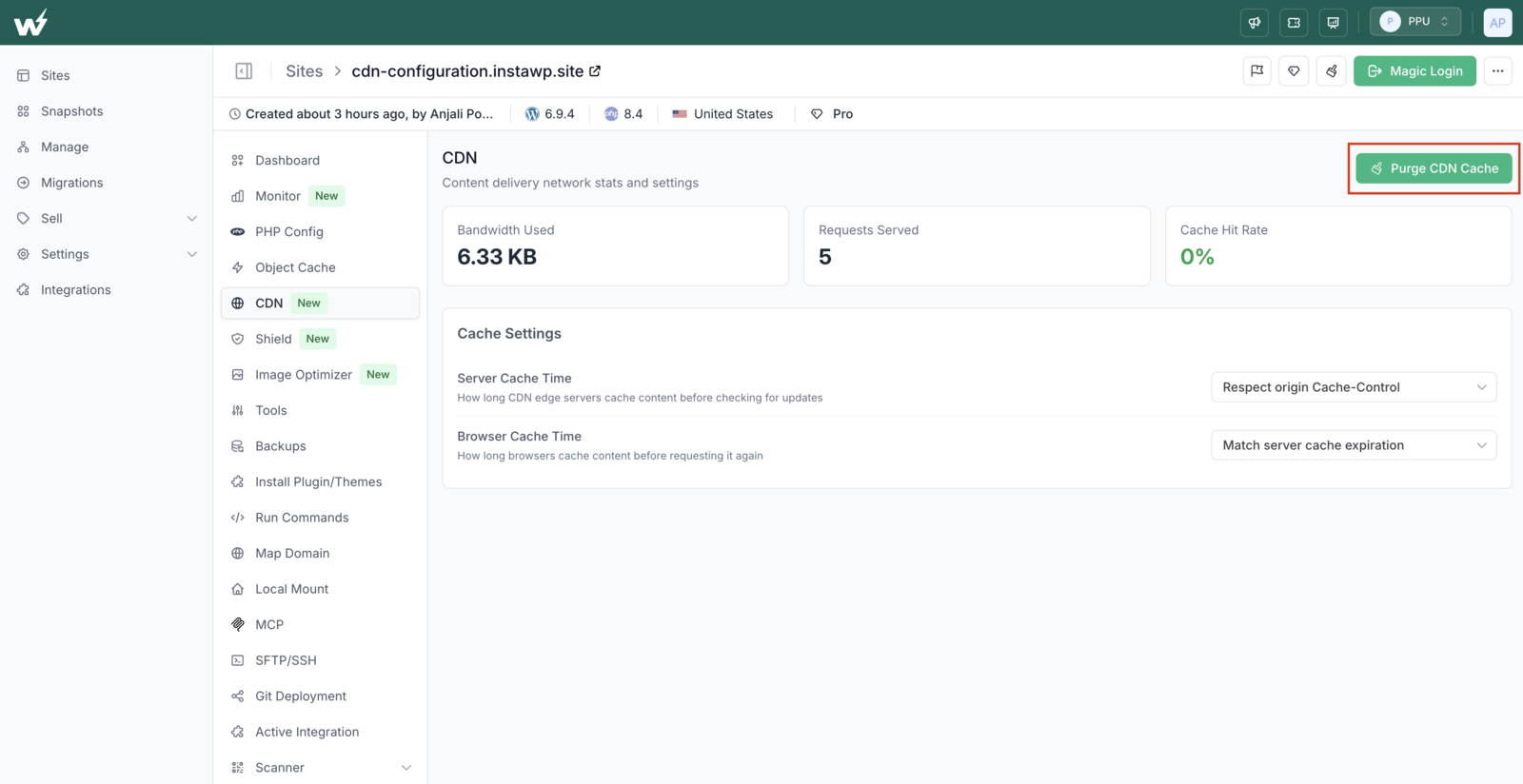Image resolution: width=1523 pixels, height=784 pixels.
Task: Click the presentation chart icon
Action: point(1333,22)
